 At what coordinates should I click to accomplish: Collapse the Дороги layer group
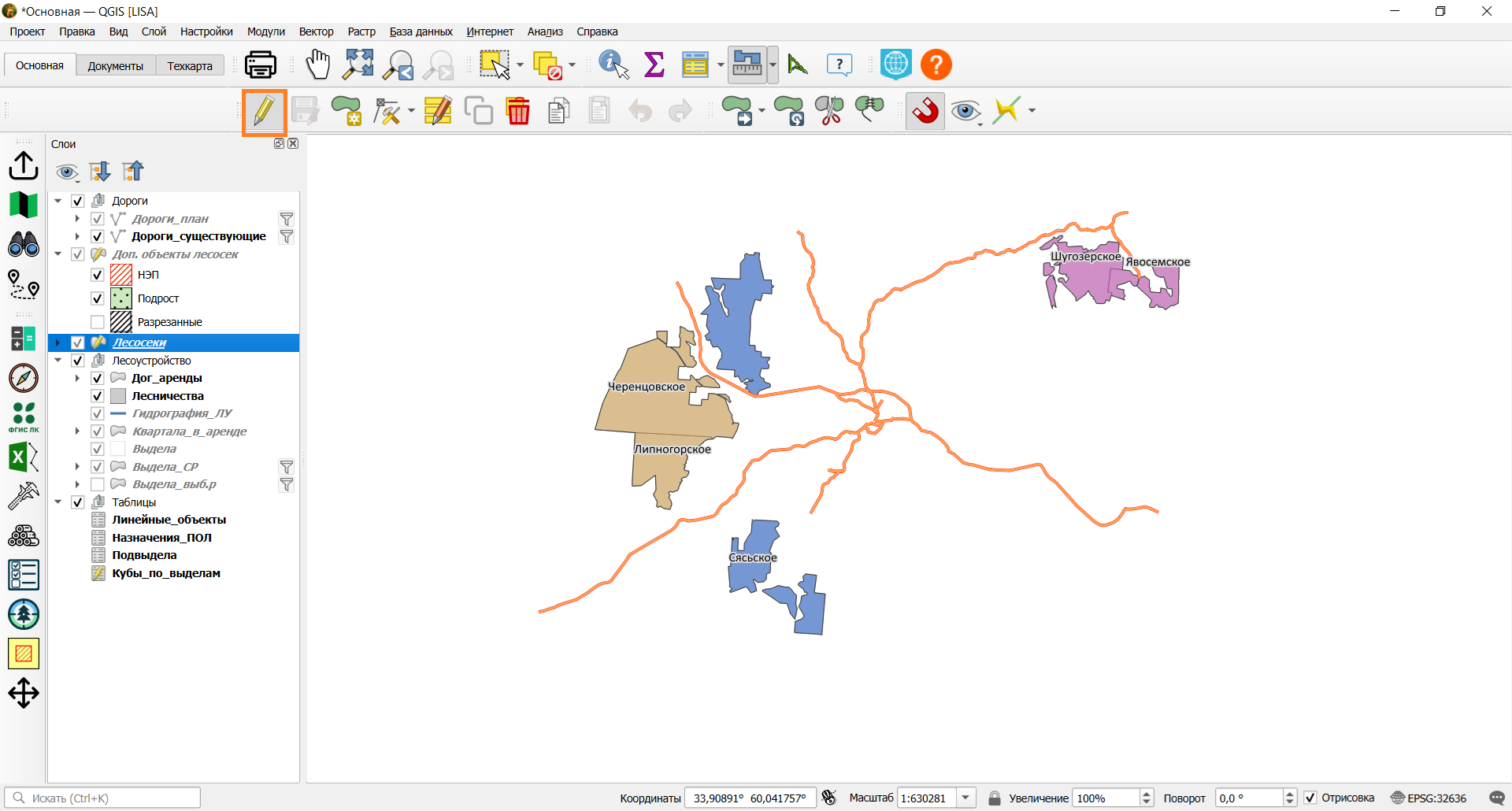point(58,201)
